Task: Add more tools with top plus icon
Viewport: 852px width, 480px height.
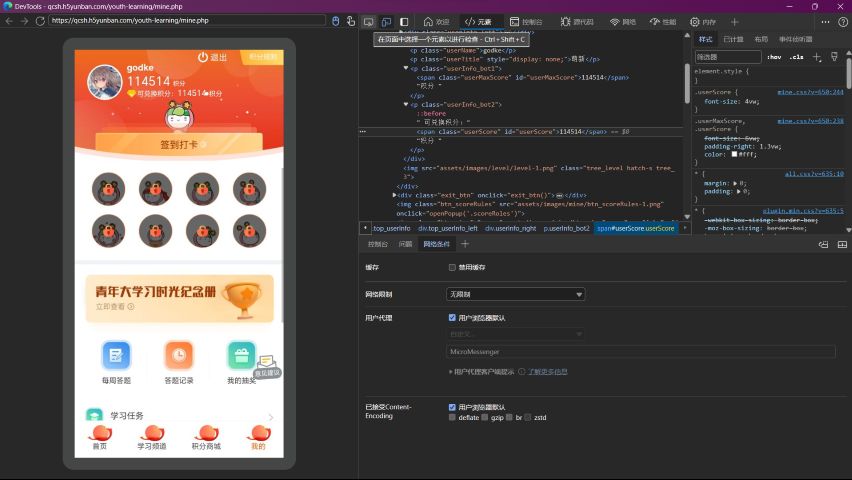Action: [735, 22]
